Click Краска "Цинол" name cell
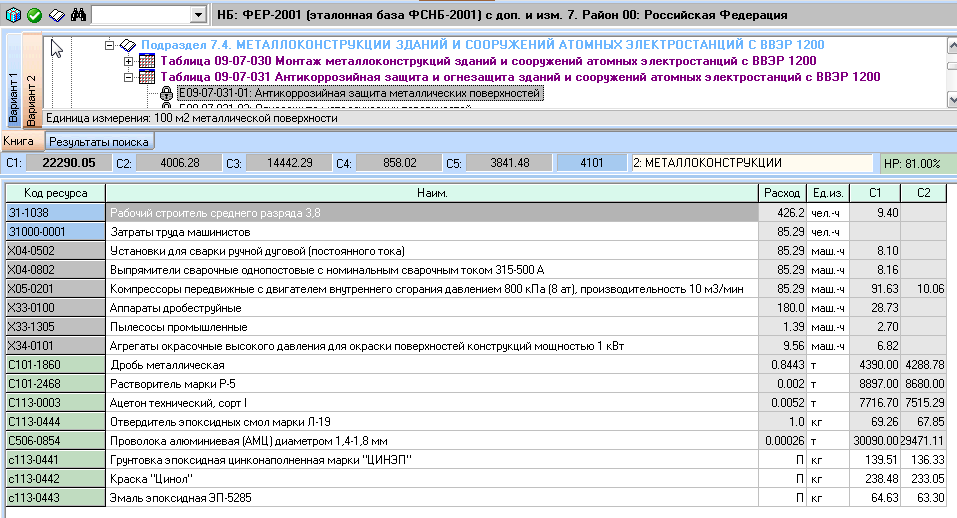The width and height of the screenshot is (957, 518). click(x=432, y=479)
